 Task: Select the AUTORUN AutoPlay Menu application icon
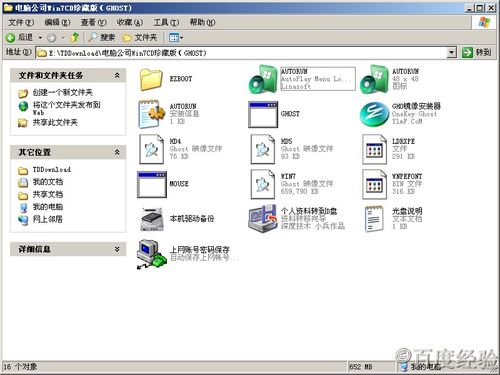point(263,79)
